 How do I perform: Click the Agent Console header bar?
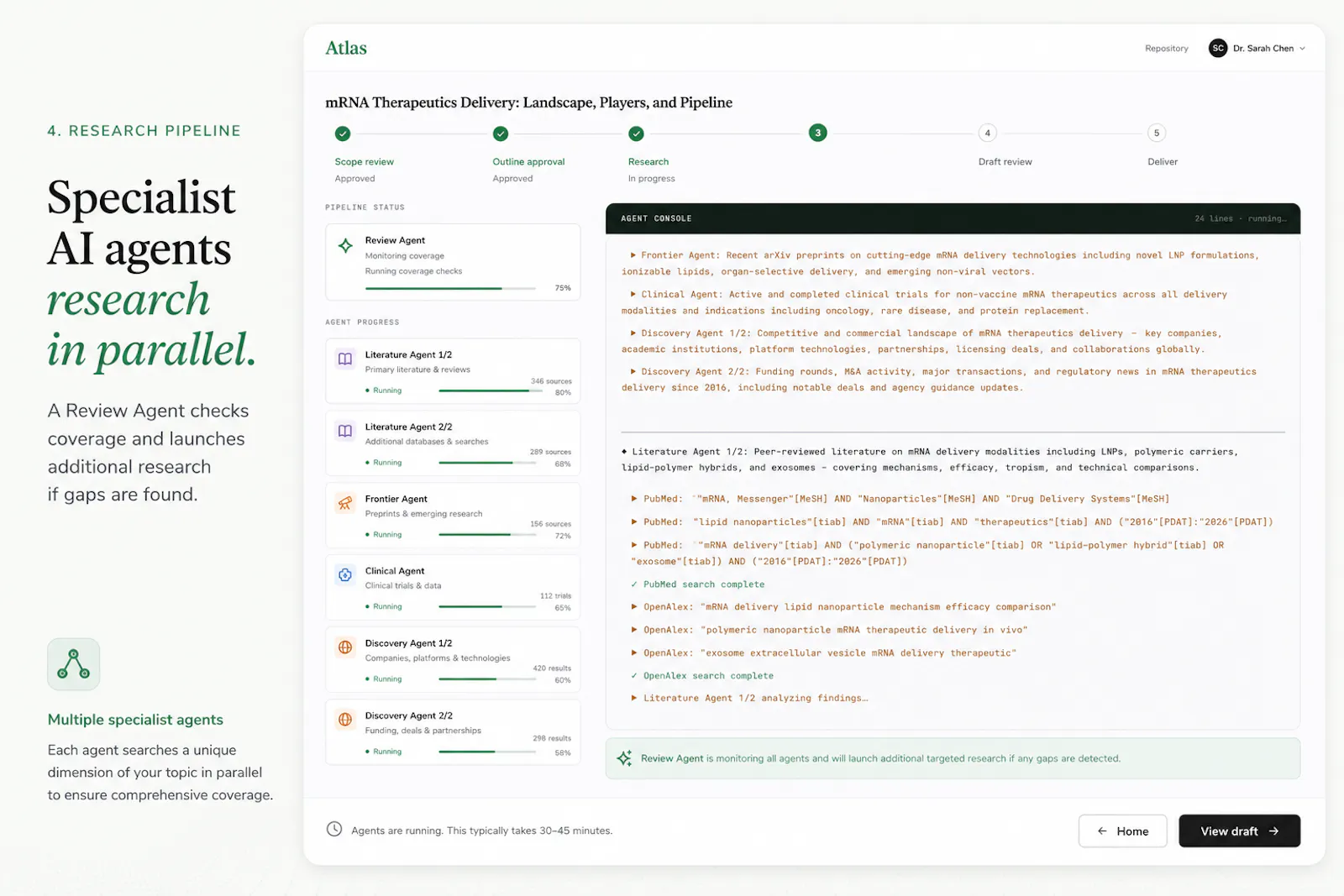coord(953,218)
